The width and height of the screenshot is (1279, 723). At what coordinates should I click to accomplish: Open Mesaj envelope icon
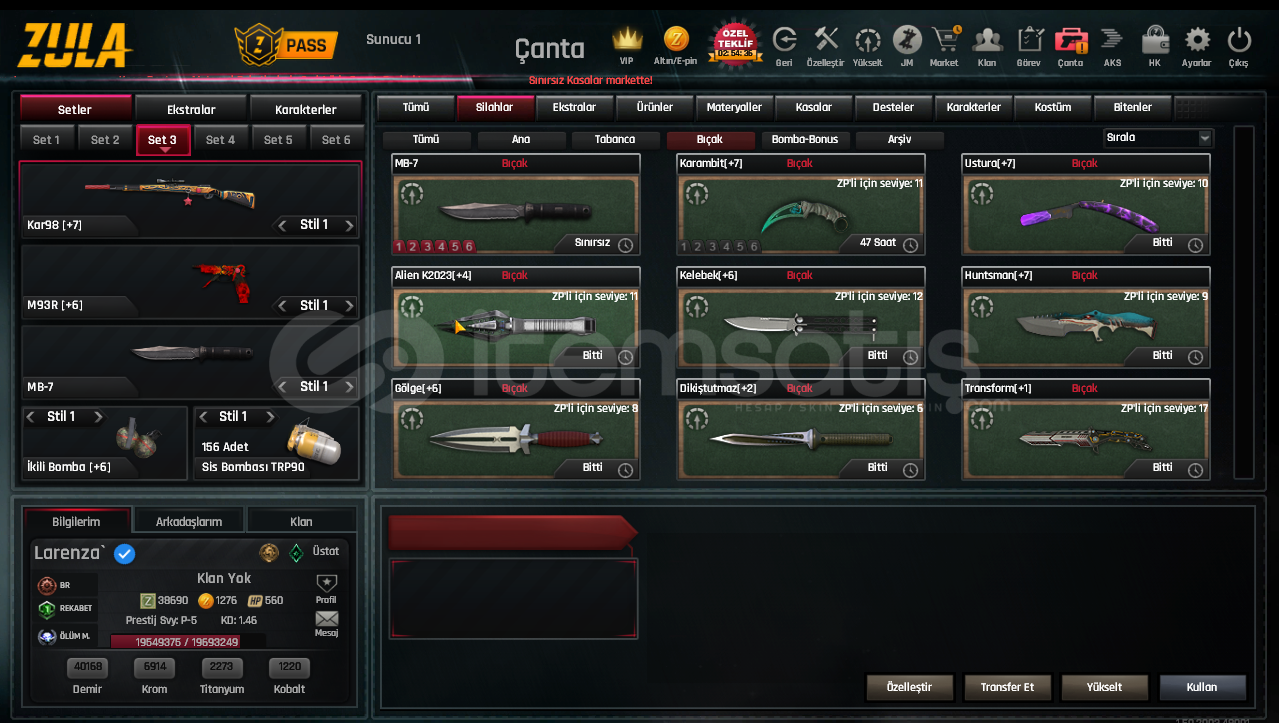(x=326, y=619)
